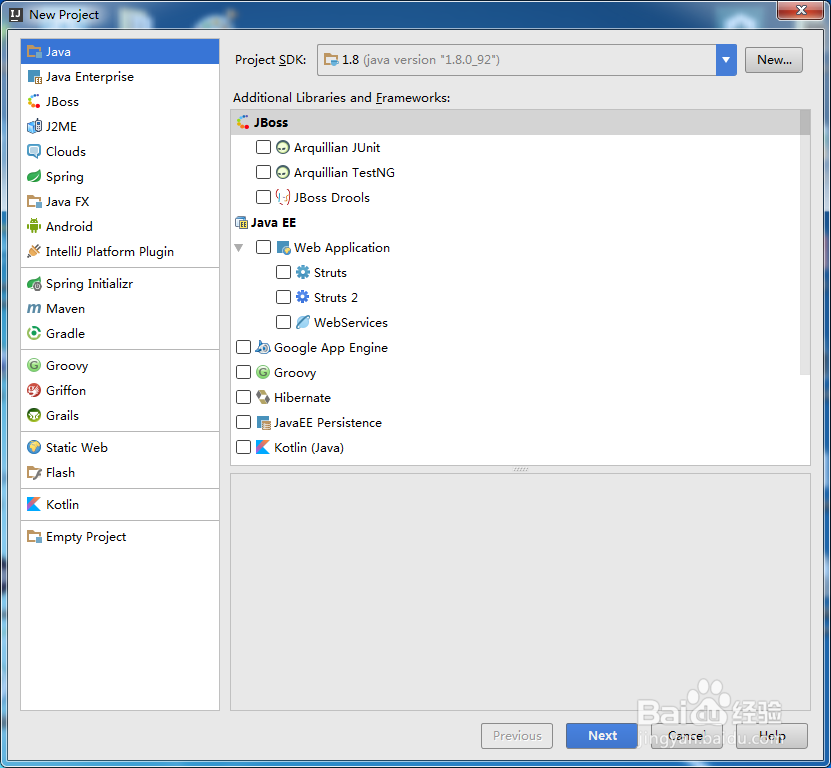Pick the IntelliJ Platform Plugin icon
831x768 pixels.
[x=34, y=251]
